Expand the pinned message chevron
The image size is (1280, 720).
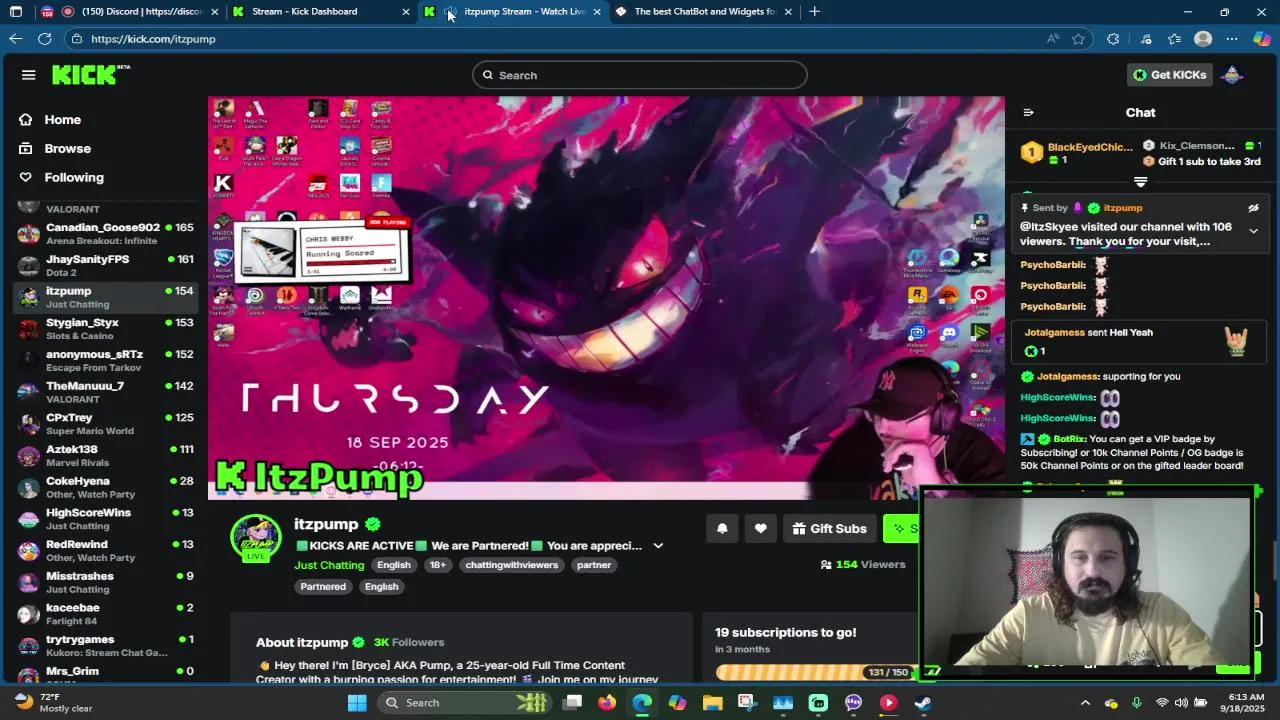[1253, 231]
